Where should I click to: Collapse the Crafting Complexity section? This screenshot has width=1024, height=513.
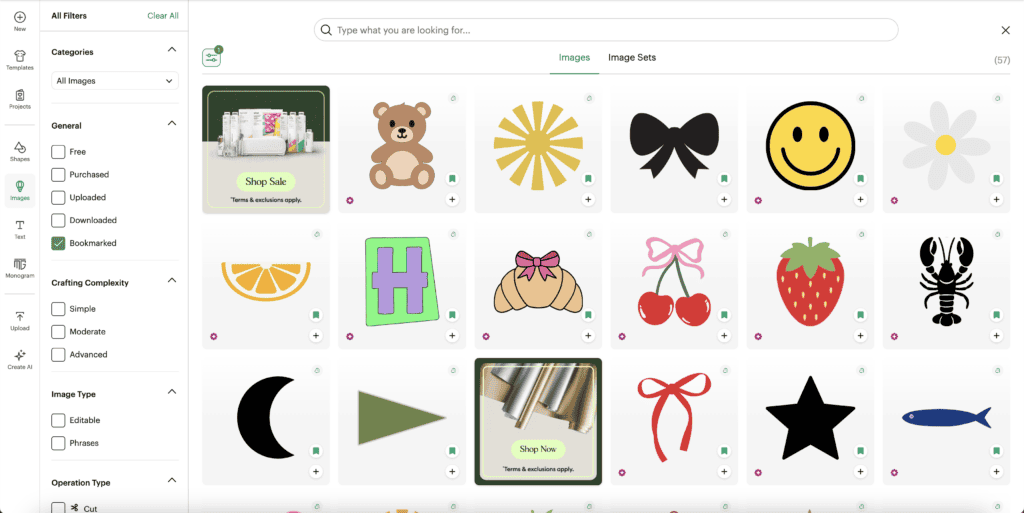[x=171, y=282]
